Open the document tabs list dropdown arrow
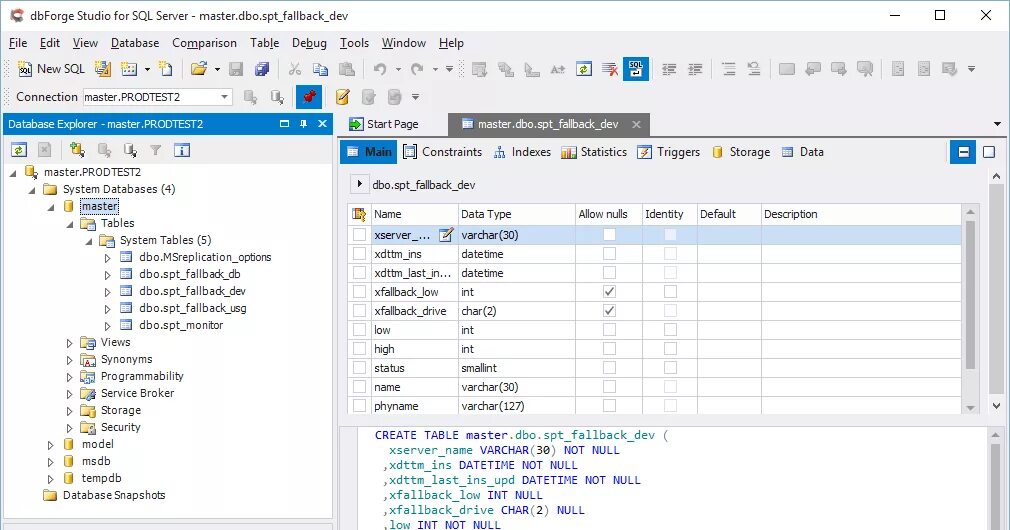The height and width of the screenshot is (530, 1010). point(997,124)
